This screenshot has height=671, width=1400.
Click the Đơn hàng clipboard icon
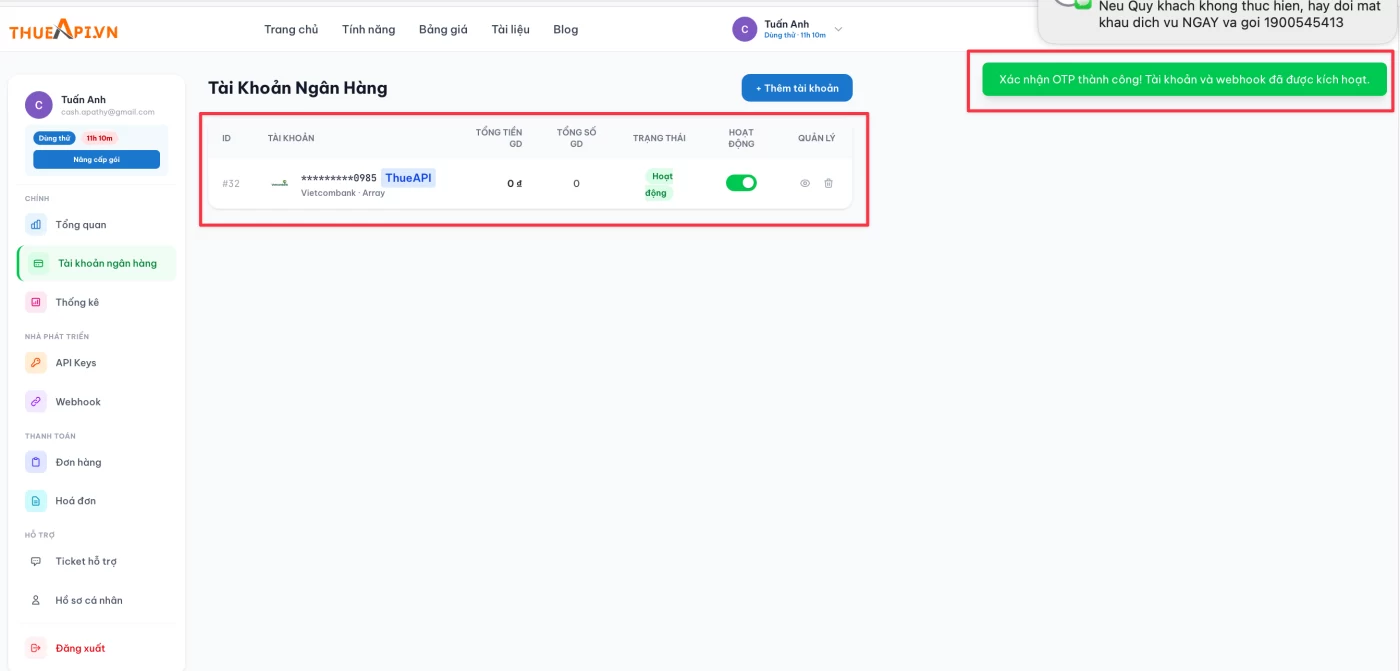click(x=36, y=462)
